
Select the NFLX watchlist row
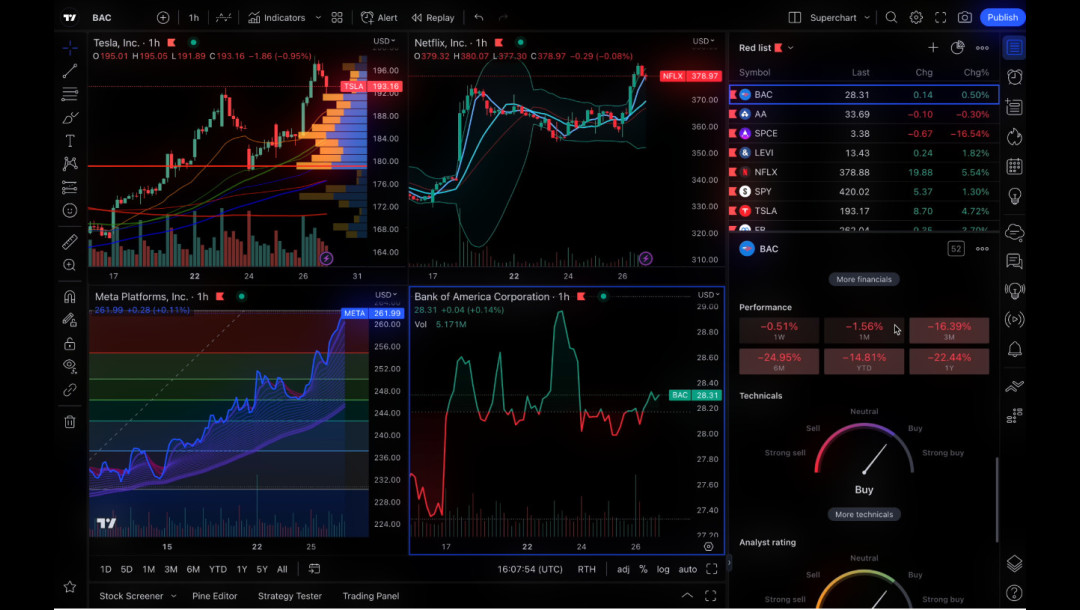[864, 172]
